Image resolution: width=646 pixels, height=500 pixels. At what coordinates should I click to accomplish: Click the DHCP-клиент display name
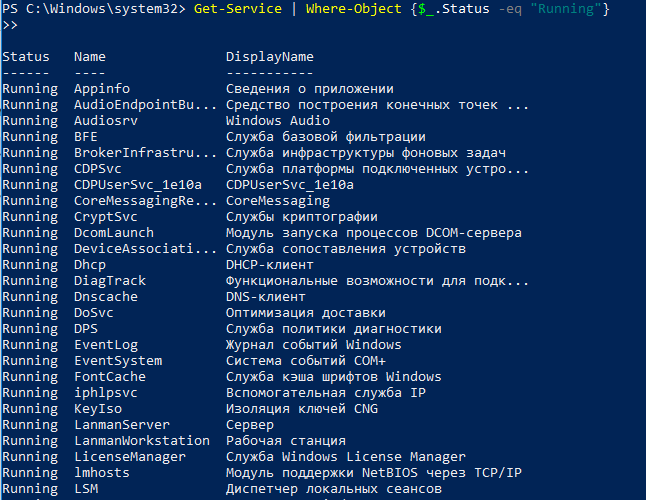point(270,265)
